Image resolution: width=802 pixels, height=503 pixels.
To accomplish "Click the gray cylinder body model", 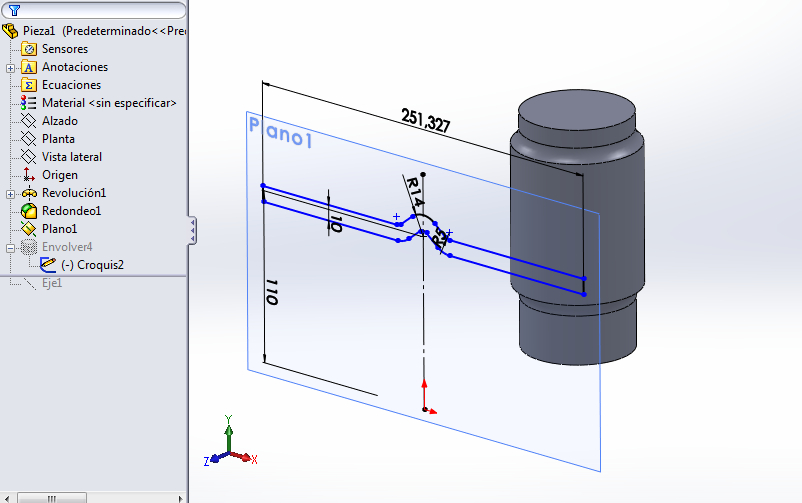I will point(577,227).
